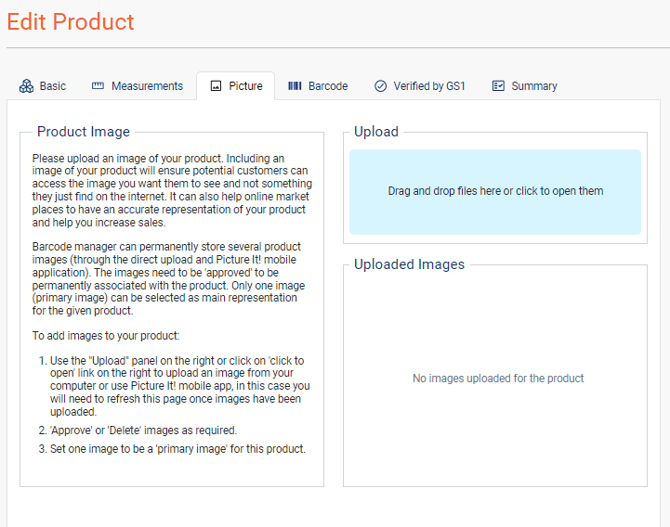This screenshot has height=527, width=670.
Task: Open the Measurements tab
Action: 147,86
